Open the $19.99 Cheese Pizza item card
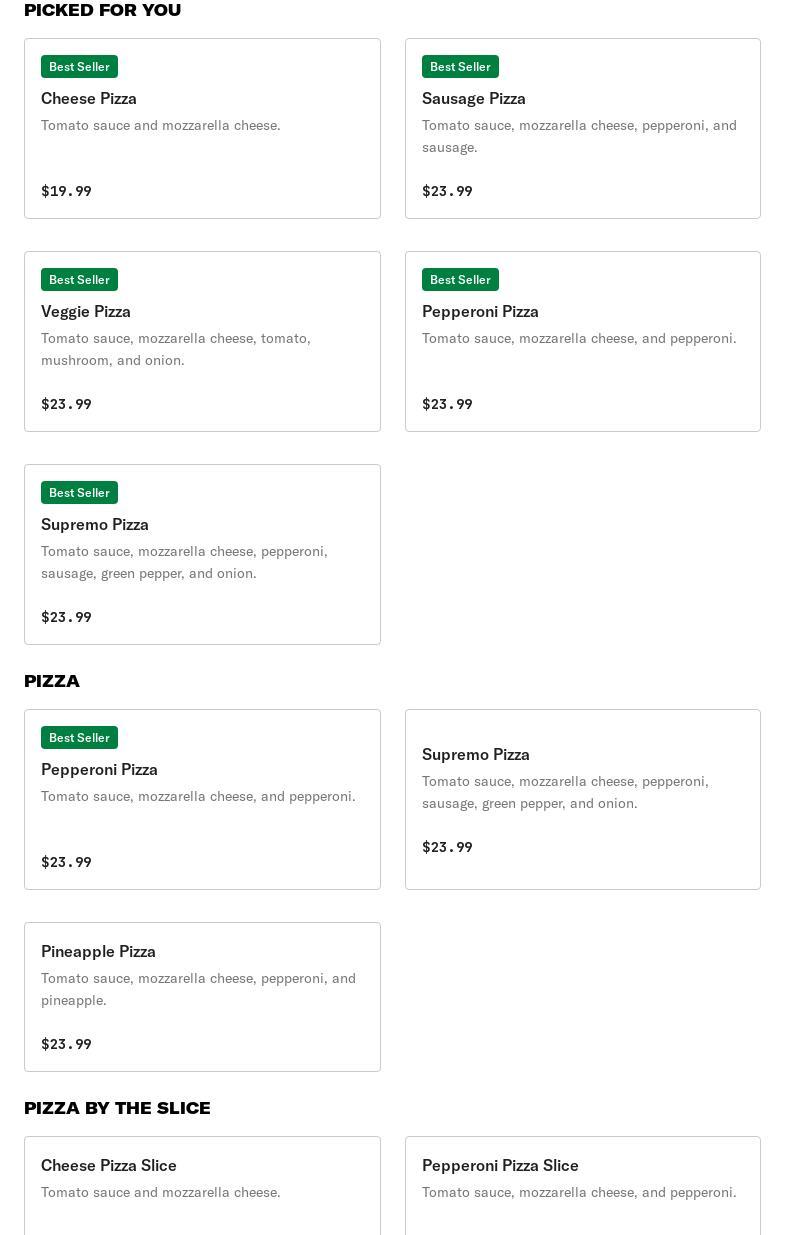 point(202,128)
